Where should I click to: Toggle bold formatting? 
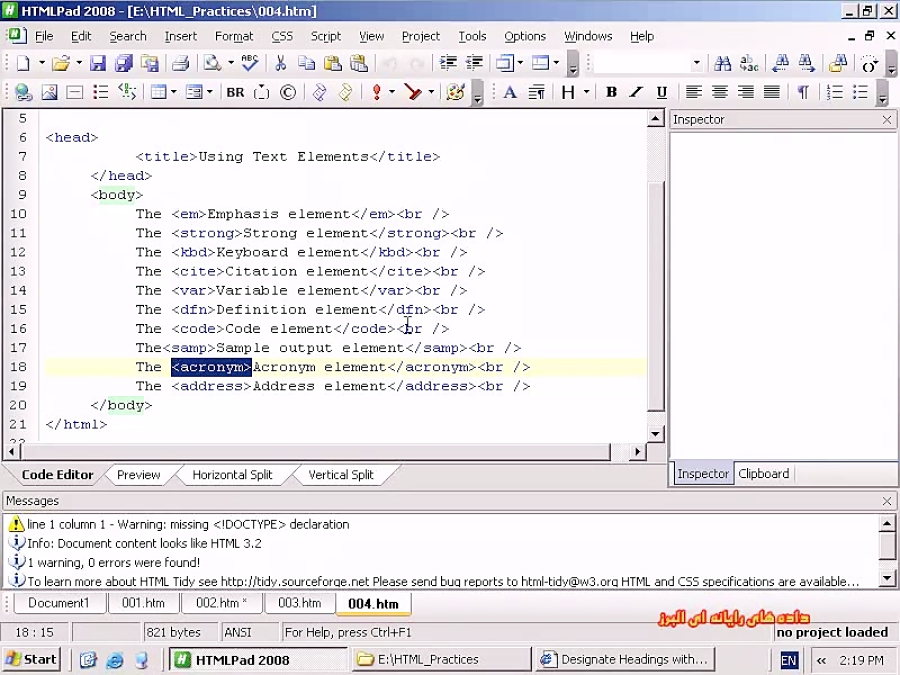coord(611,92)
